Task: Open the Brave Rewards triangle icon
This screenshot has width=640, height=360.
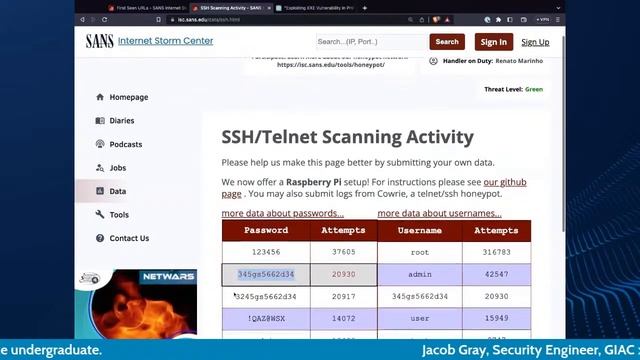Action: [447, 20]
